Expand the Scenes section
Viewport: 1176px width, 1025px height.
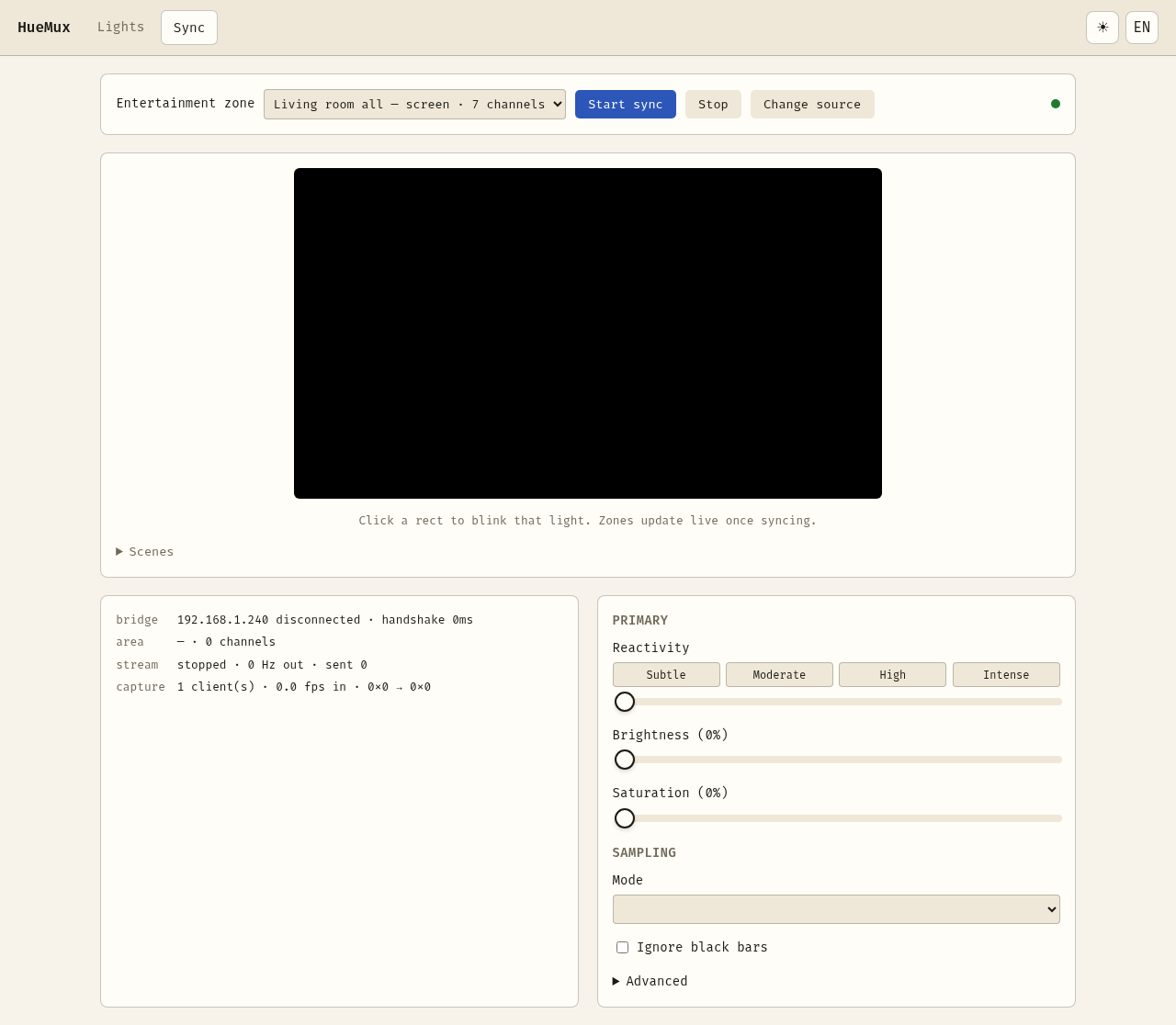(145, 551)
